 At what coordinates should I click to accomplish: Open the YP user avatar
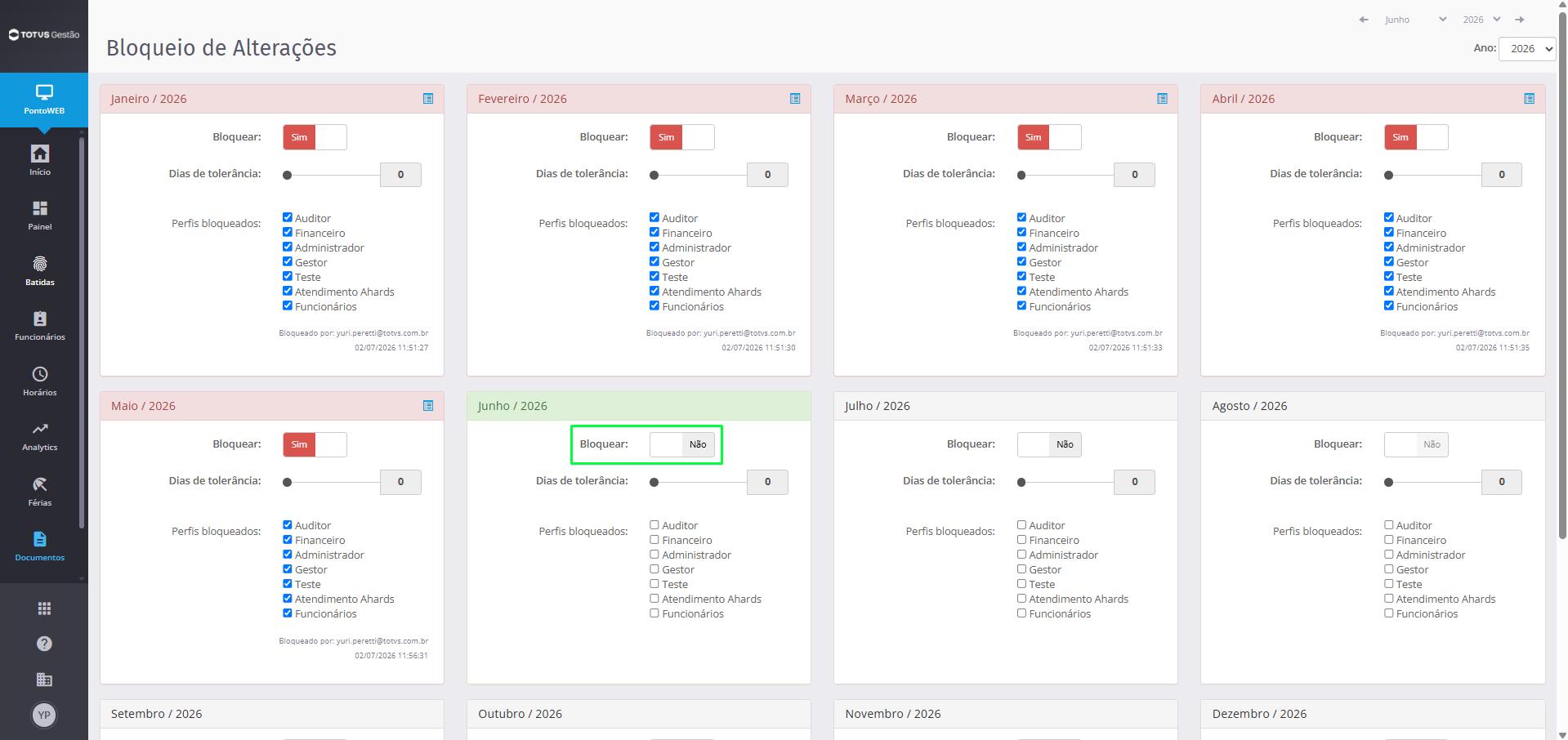click(x=44, y=715)
